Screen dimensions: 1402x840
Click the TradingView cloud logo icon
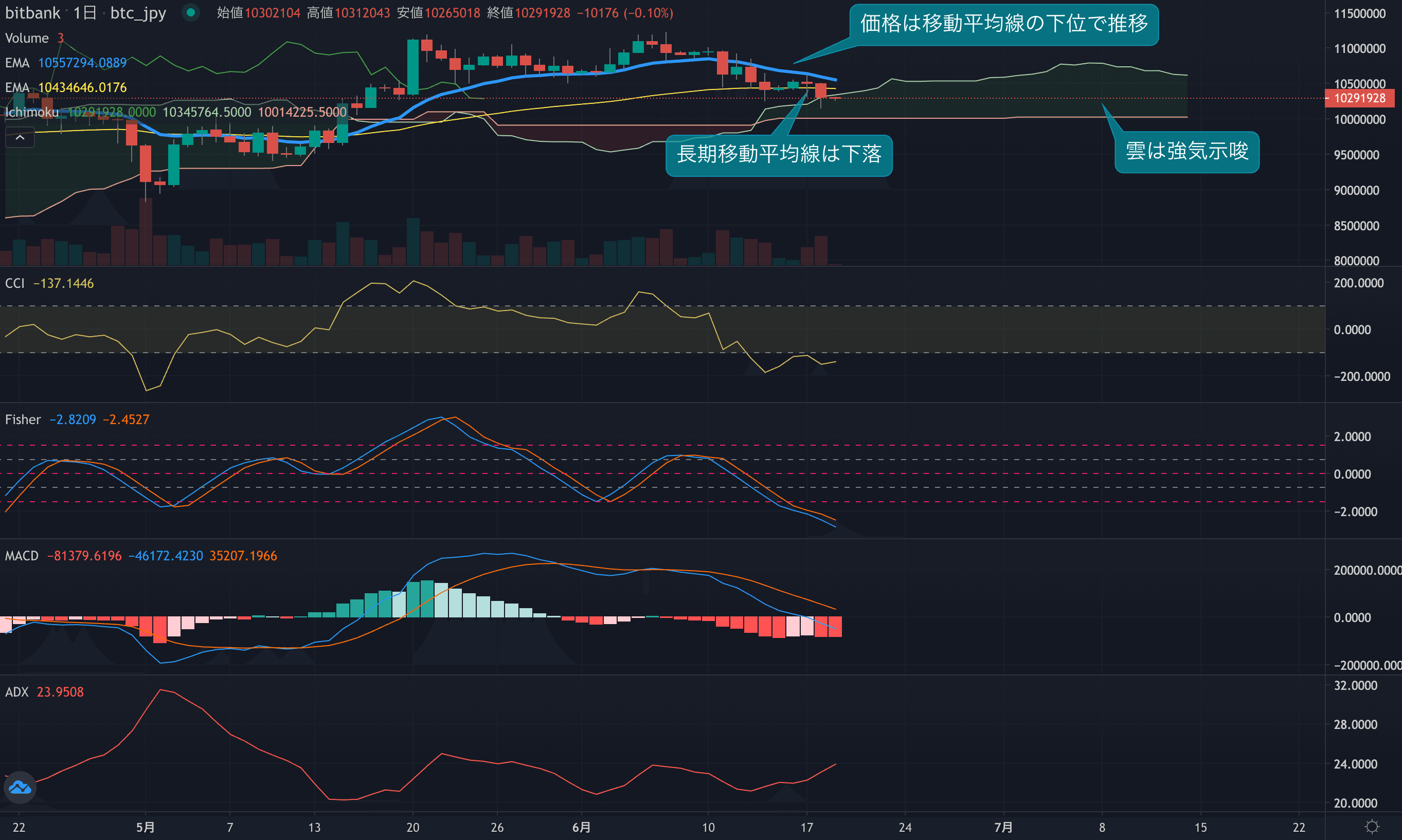(20, 787)
